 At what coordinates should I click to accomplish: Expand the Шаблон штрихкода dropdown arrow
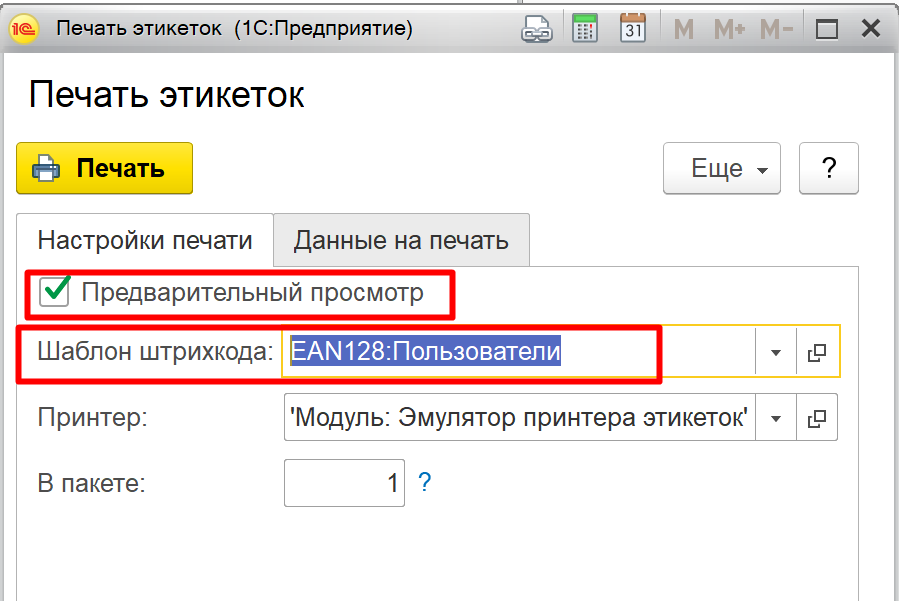click(776, 352)
